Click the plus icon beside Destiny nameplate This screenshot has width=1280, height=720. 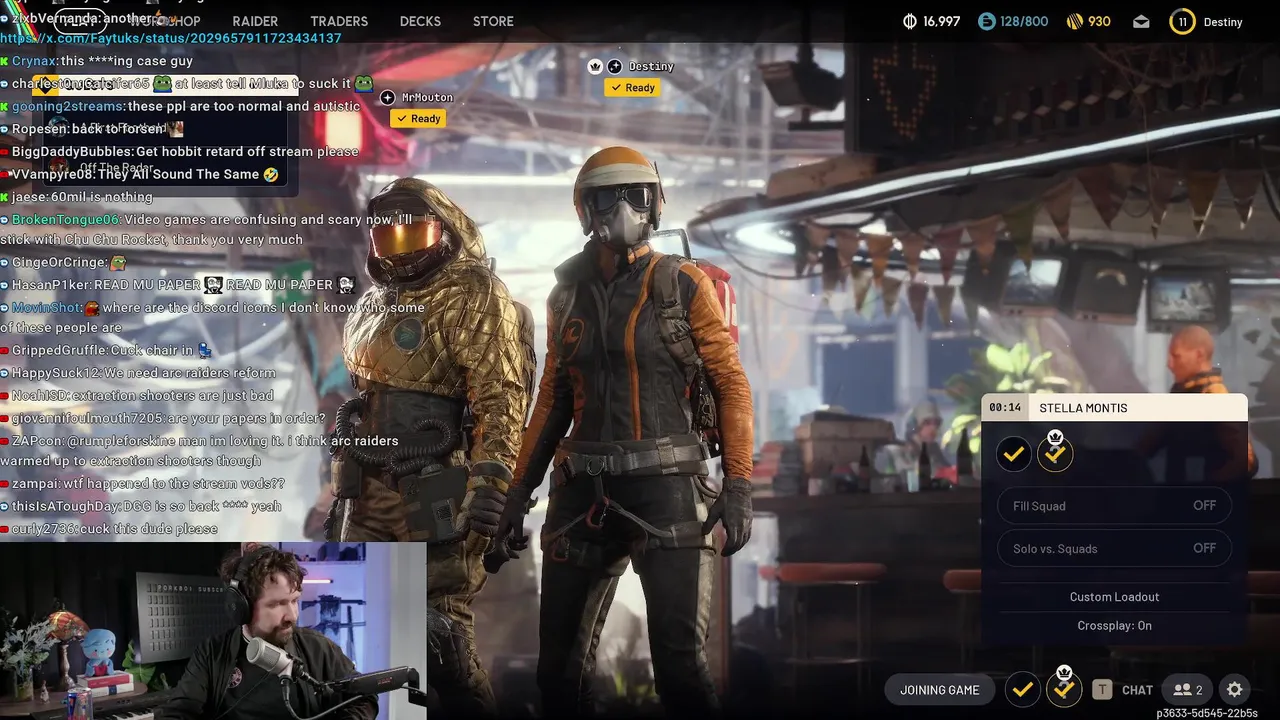coord(615,66)
